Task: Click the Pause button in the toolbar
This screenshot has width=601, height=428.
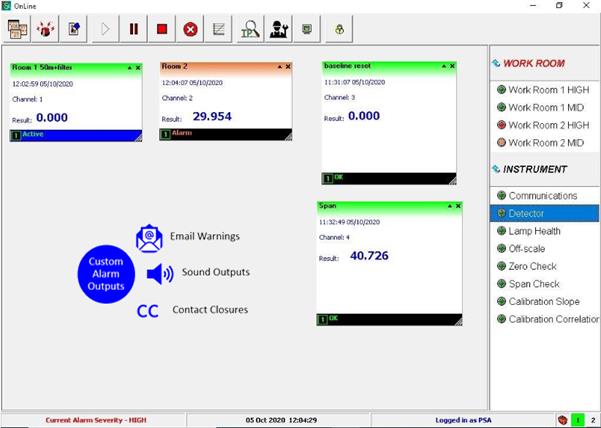Action: click(133, 29)
